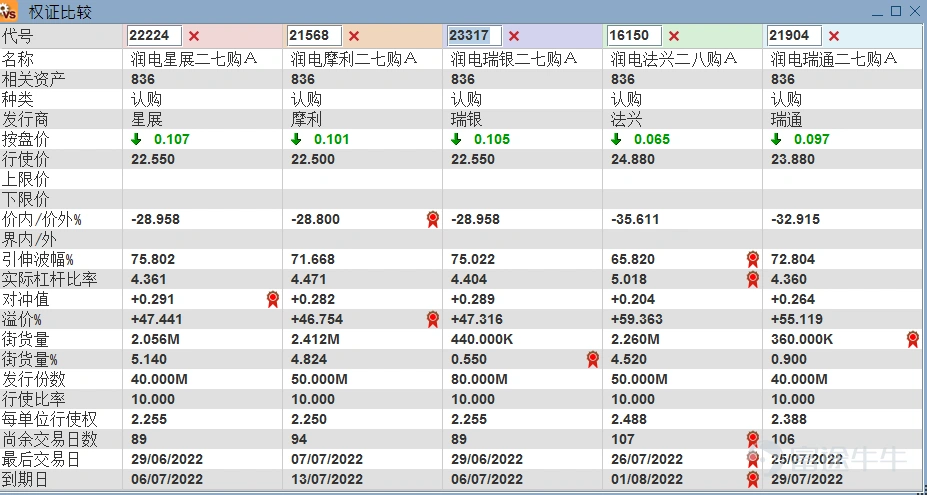This screenshot has height=495, width=927.
Task: Remove warrant 16150 with its red X
Action: 673,36
